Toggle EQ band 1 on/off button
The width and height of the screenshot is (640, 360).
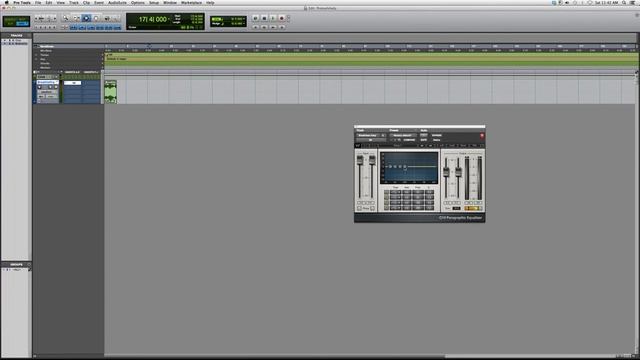387,193
